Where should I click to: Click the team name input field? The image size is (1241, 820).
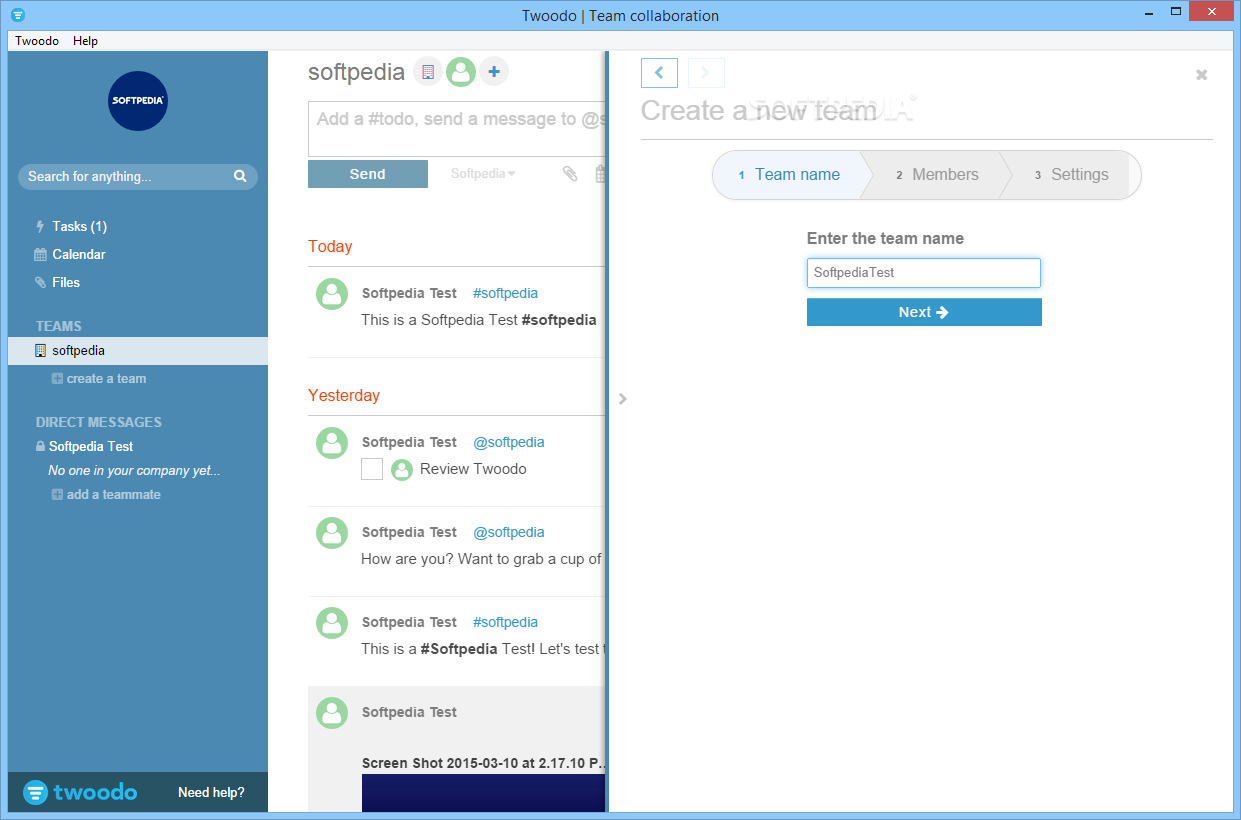click(924, 273)
